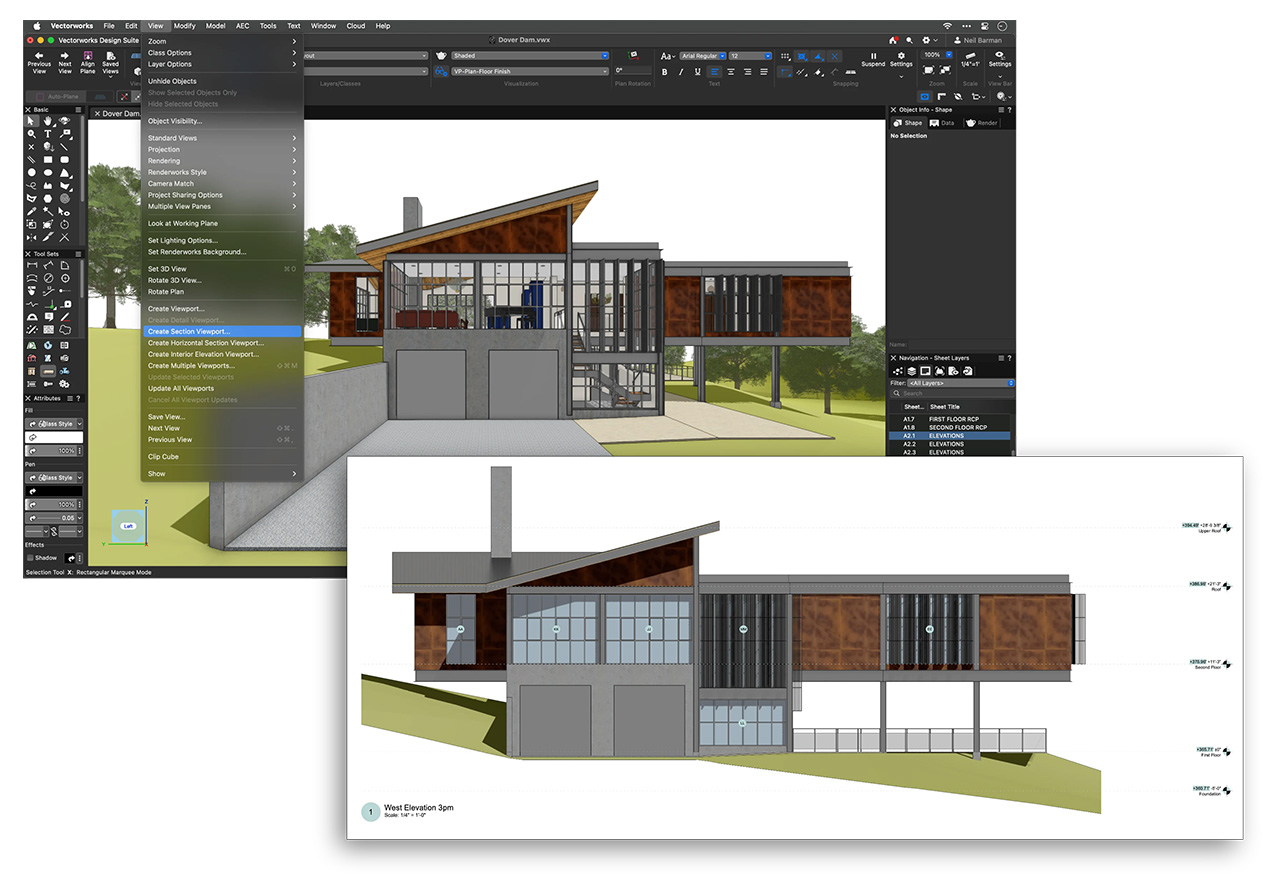Toggle Underline text formatting
This screenshot has width=1280, height=893.
tap(697, 72)
